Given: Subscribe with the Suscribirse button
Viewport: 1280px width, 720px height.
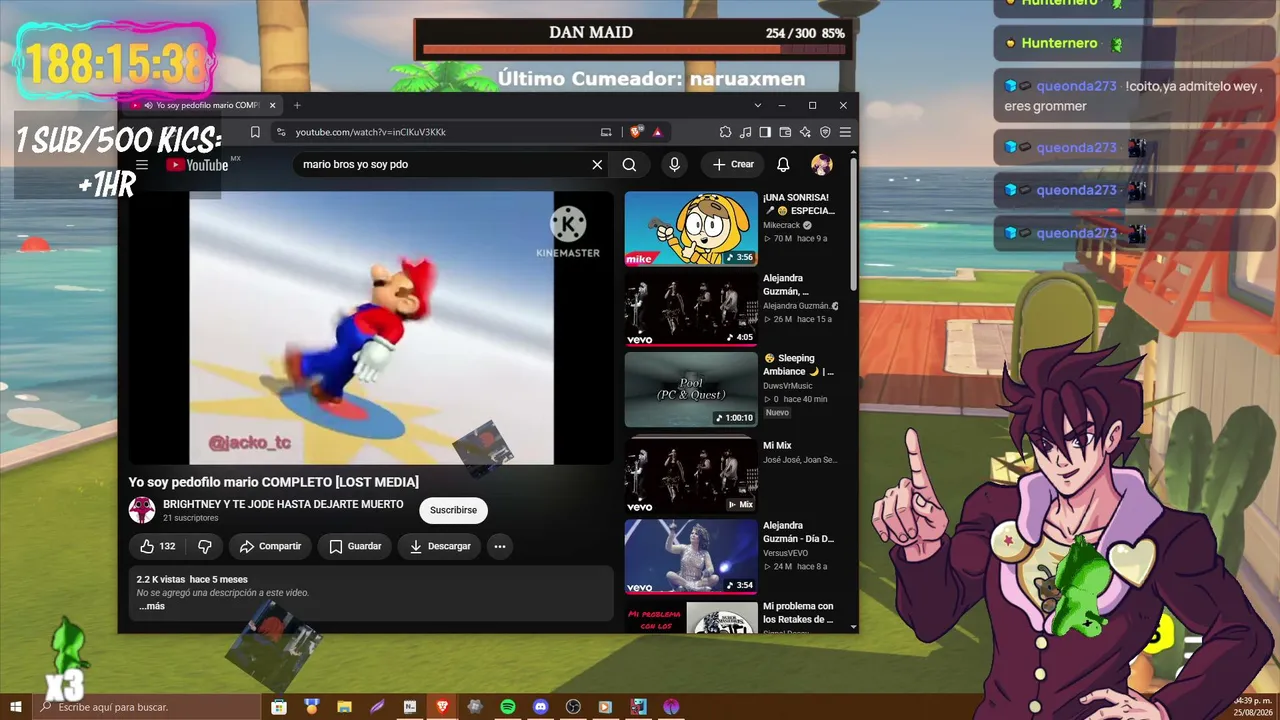Looking at the screenshot, I should [x=453, y=510].
